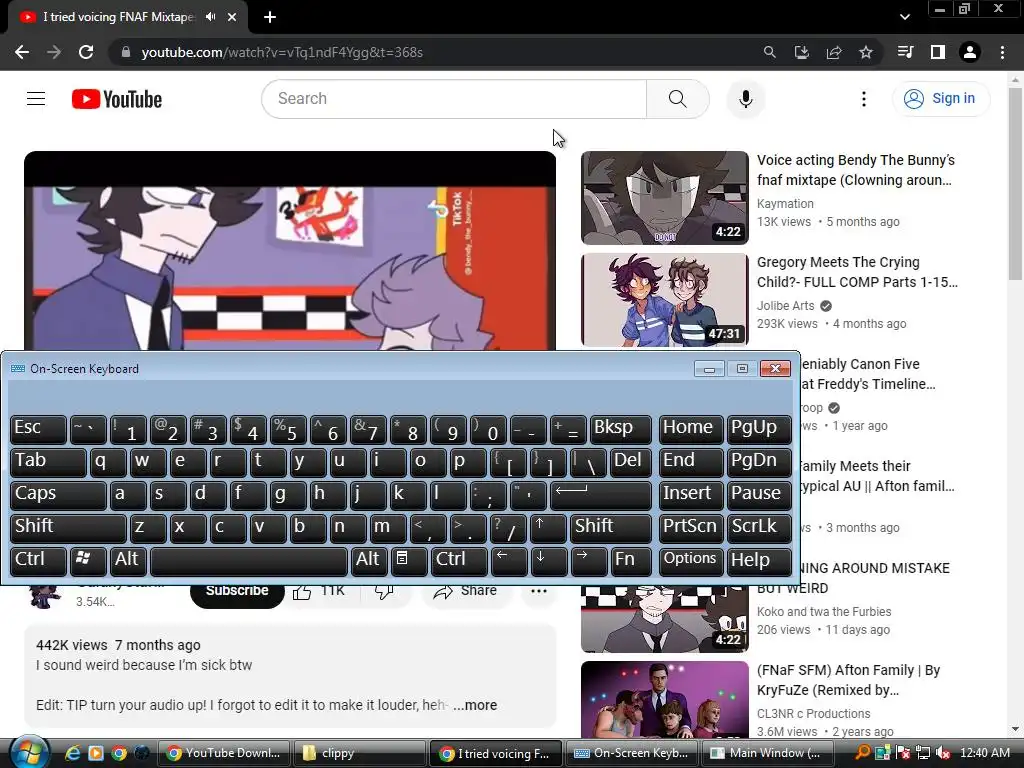Viewport: 1024px width, 768px height.
Task: Open Voice acting Bendy The Bunny's video thumbnail
Action: (665, 198)
